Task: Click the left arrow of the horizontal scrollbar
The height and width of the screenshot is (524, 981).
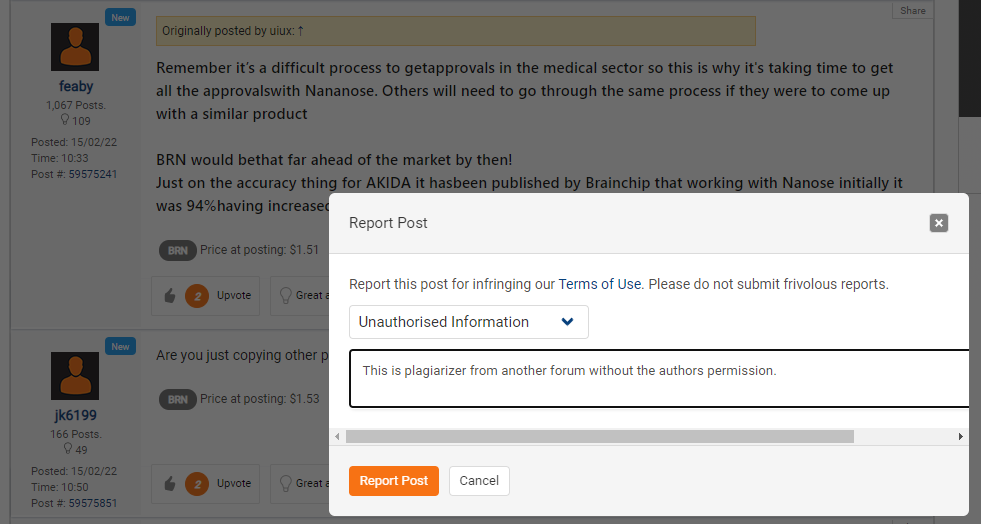Action: 337,436
